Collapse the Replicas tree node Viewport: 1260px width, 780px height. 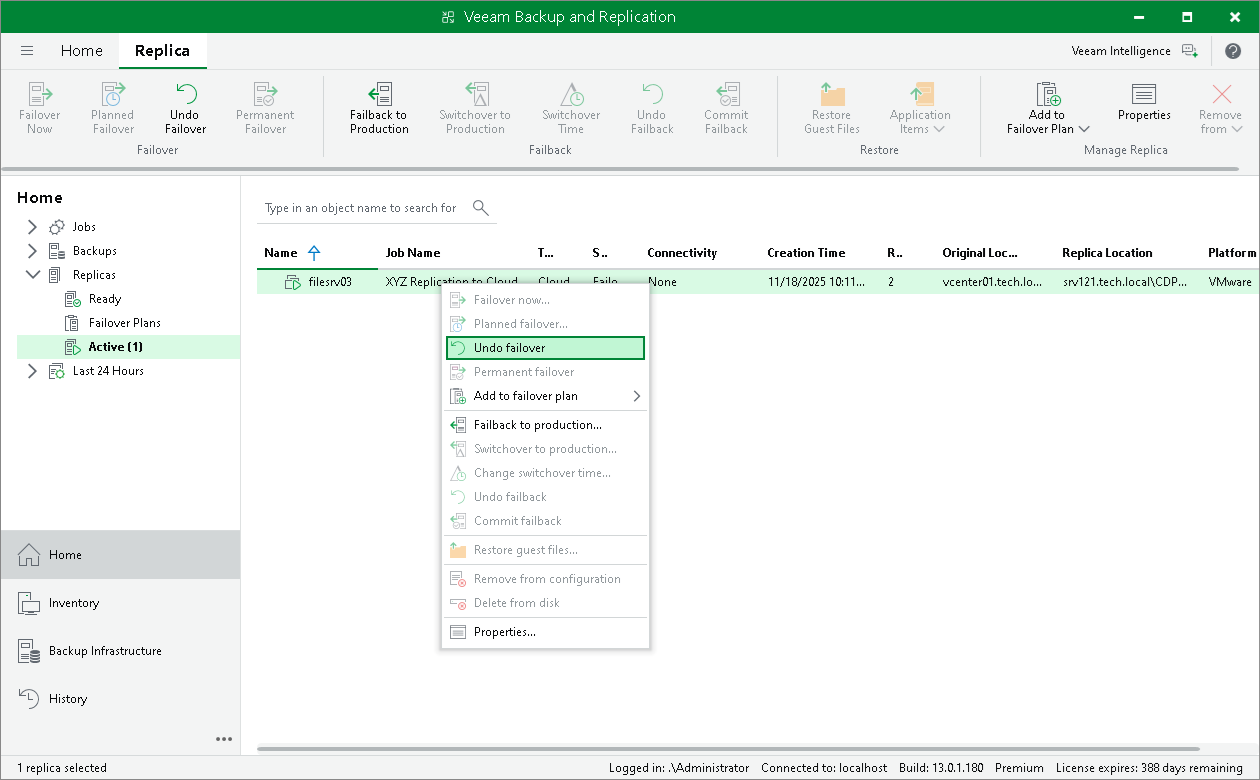pos(32,275)
